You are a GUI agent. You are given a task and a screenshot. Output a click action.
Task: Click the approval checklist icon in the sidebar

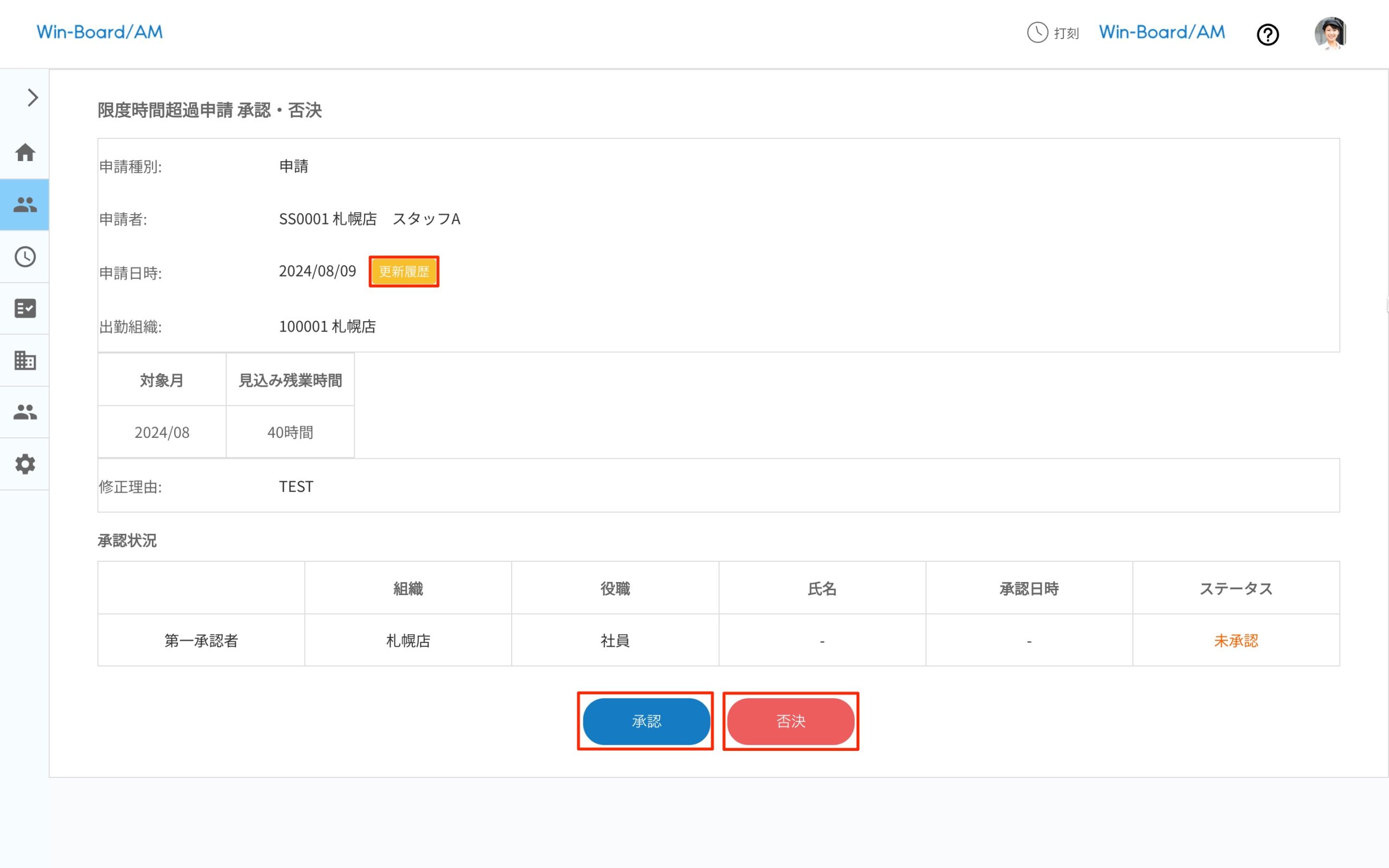(26, 309)
